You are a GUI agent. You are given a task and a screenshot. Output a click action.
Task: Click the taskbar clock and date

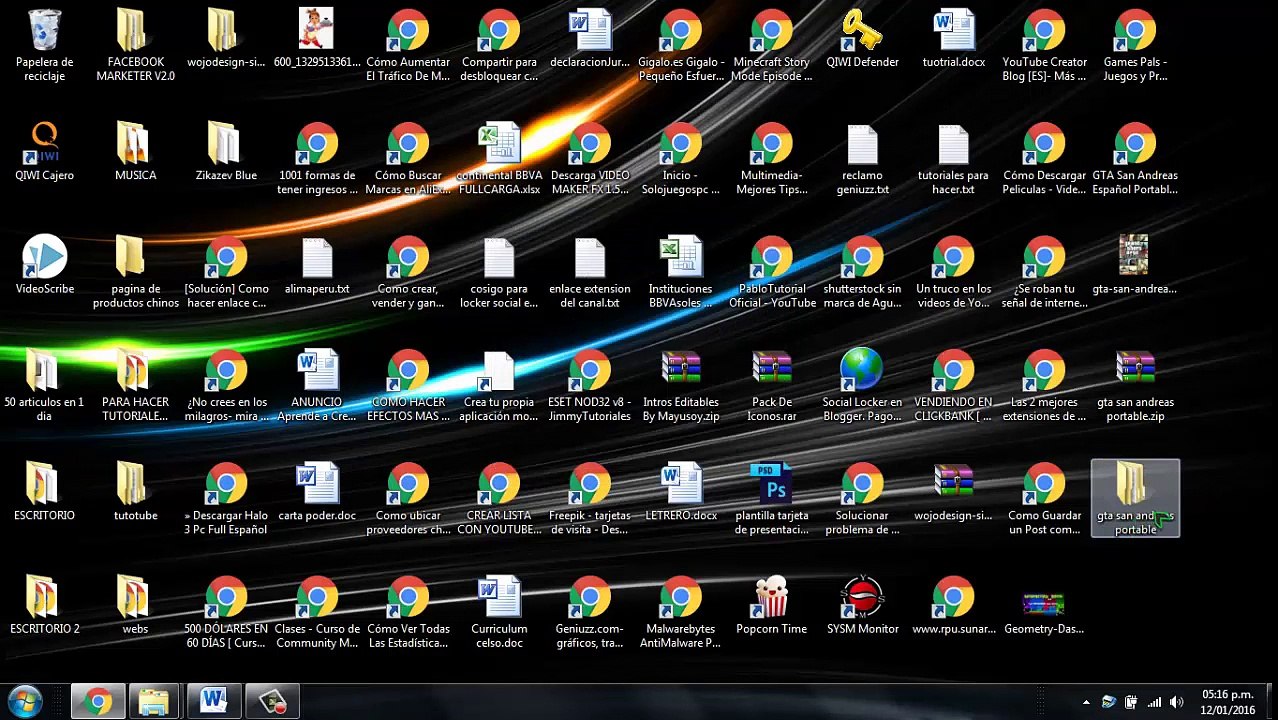(1228, 702)
